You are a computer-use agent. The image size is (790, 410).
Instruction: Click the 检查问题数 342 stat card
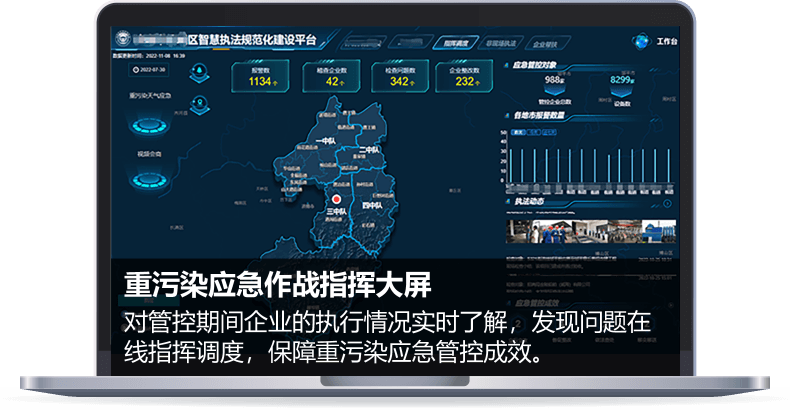400,78
